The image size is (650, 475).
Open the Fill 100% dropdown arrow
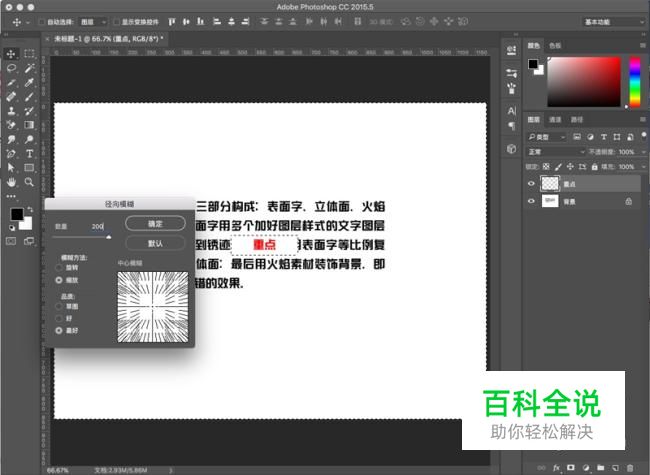pyautogui.click(x=643, y=167)
